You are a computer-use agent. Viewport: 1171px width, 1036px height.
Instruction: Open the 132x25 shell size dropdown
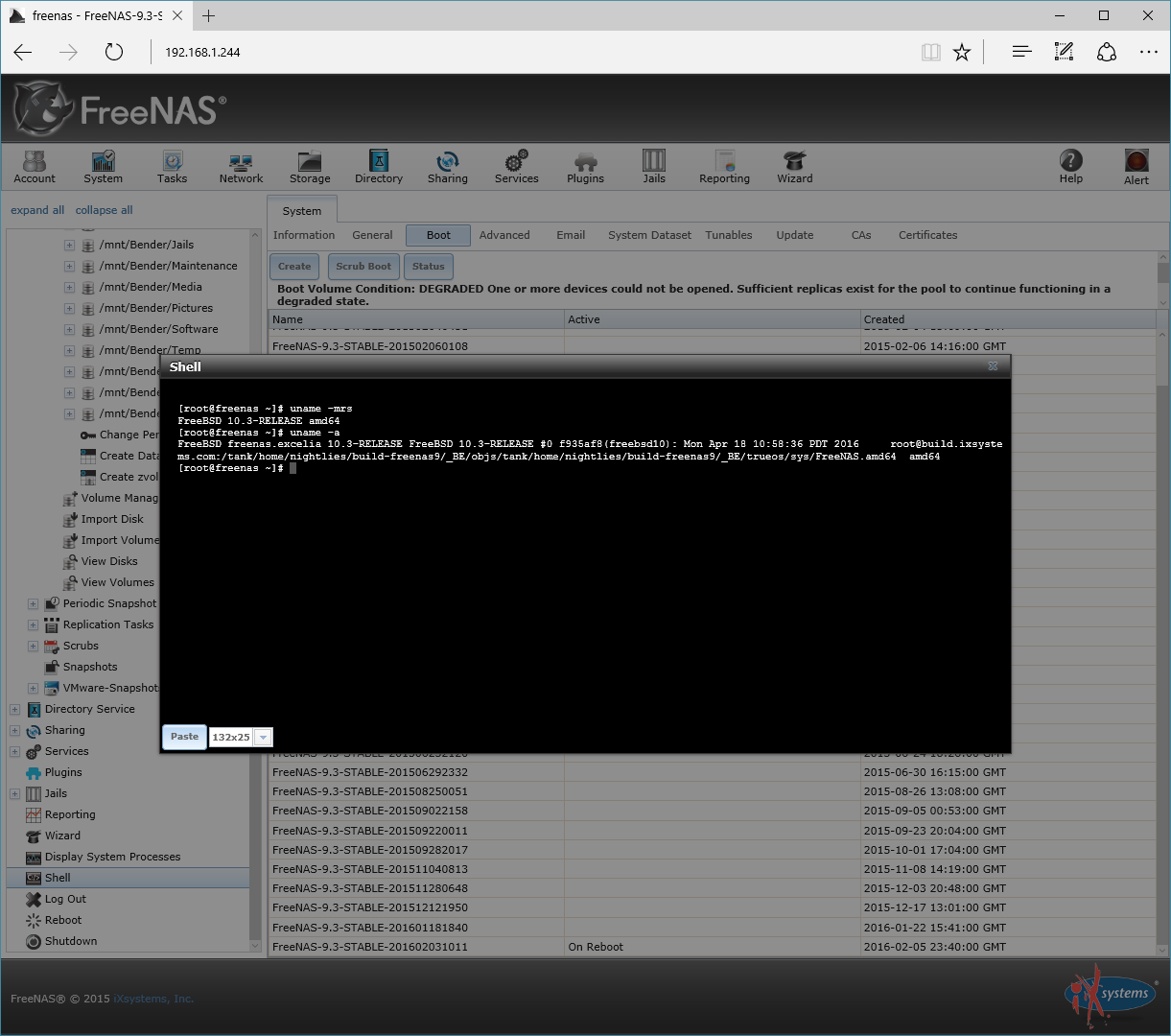(264, 737)
